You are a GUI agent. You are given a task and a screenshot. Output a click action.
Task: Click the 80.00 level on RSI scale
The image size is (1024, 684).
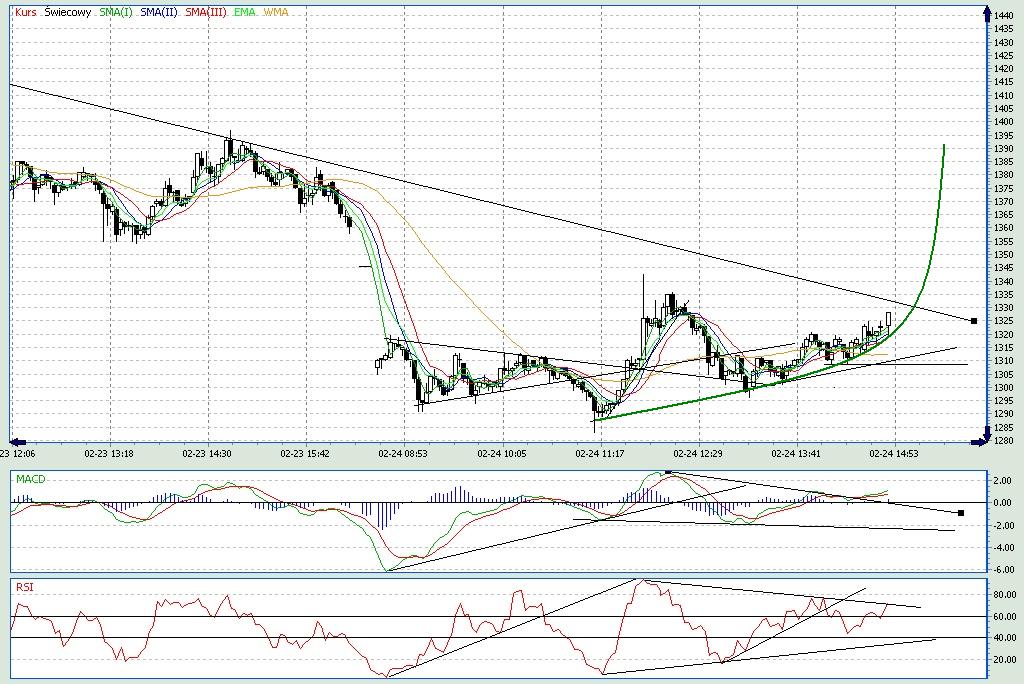(1002, 594)
